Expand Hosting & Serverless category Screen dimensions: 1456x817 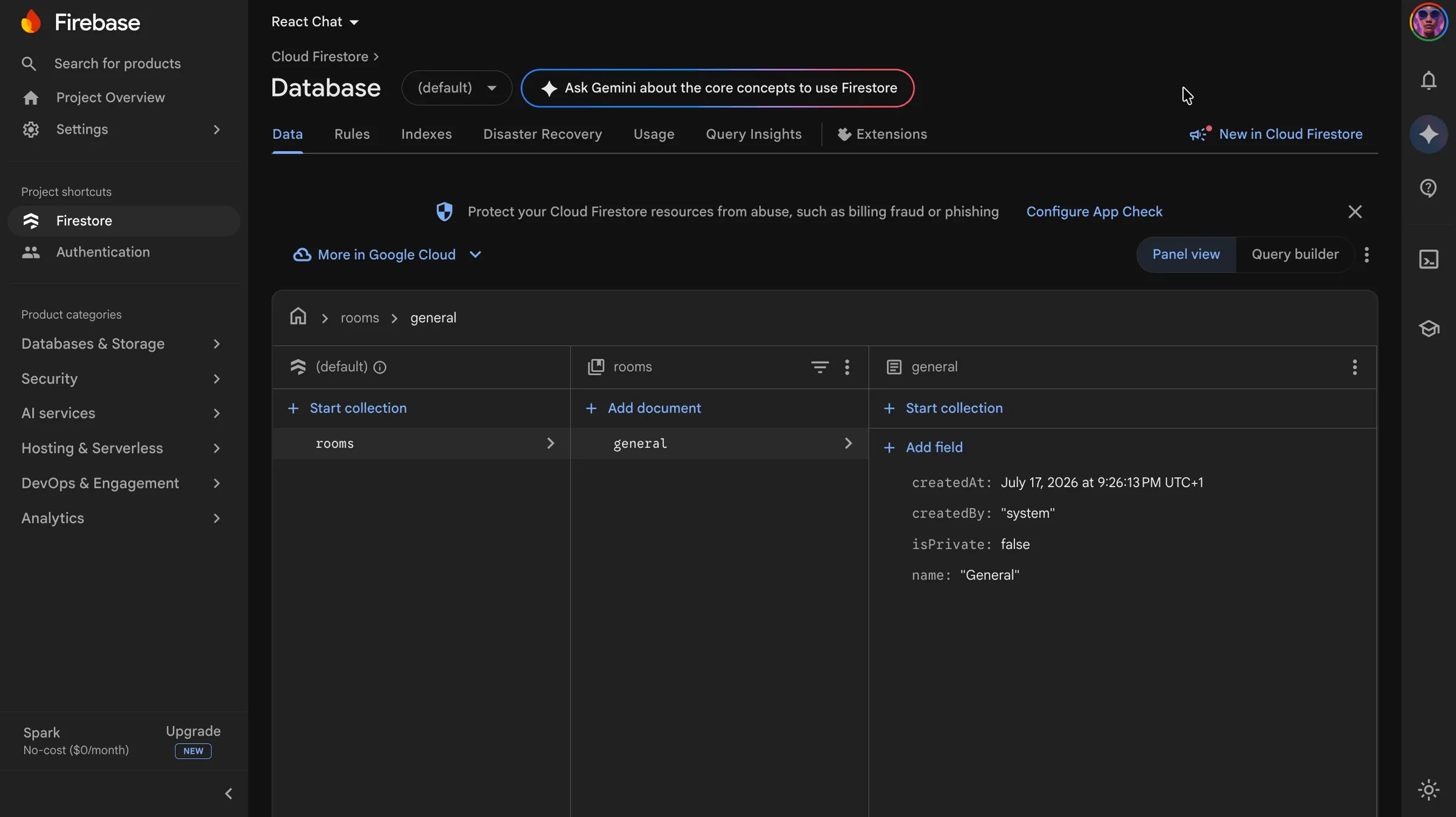click(x=217, y=449)
